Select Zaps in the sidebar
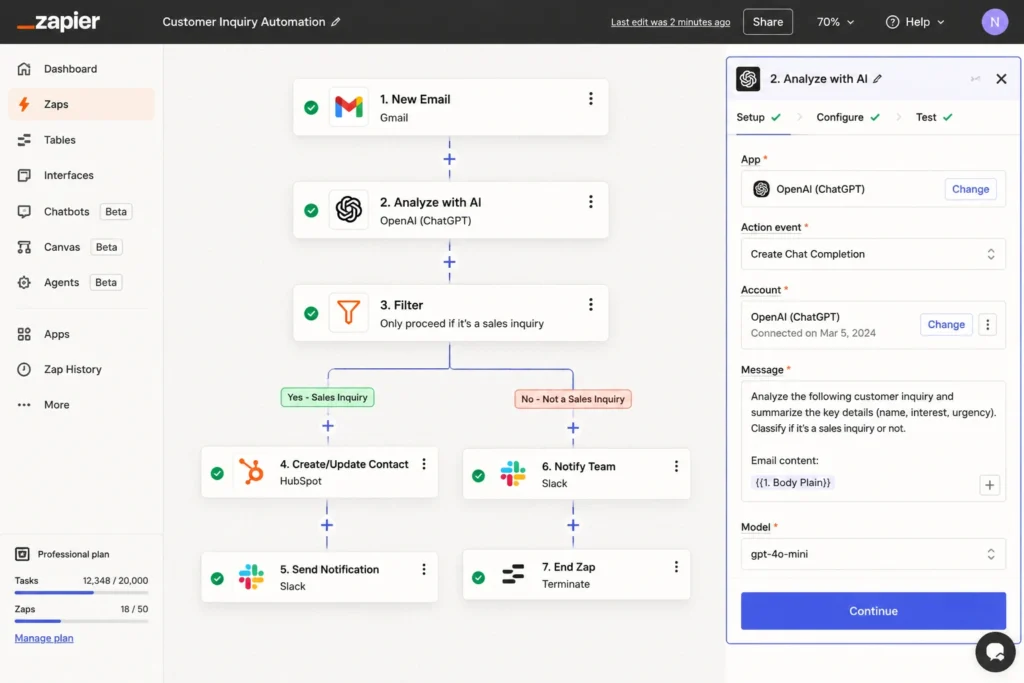Image resolution: width=1024 pixels, height=683 pixels. [81, 104]
